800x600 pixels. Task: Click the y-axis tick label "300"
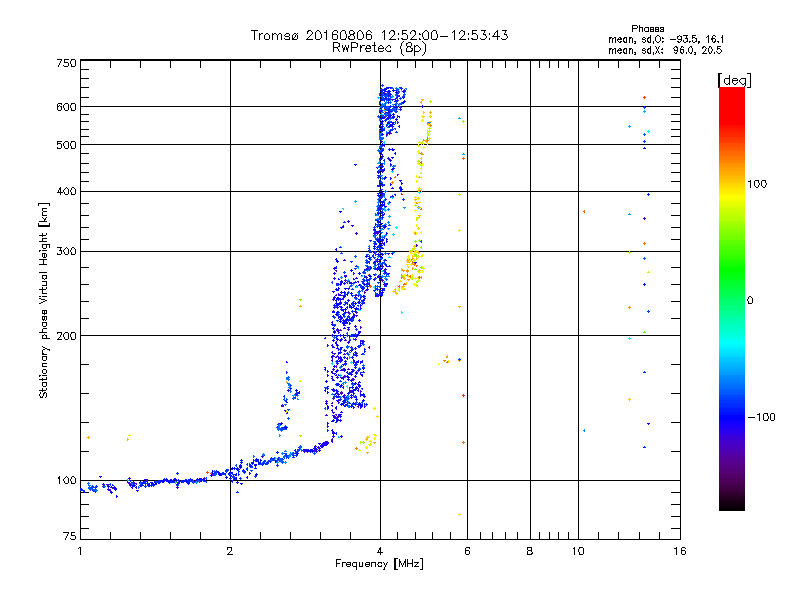pyautogui.click(x=66, y=251)
